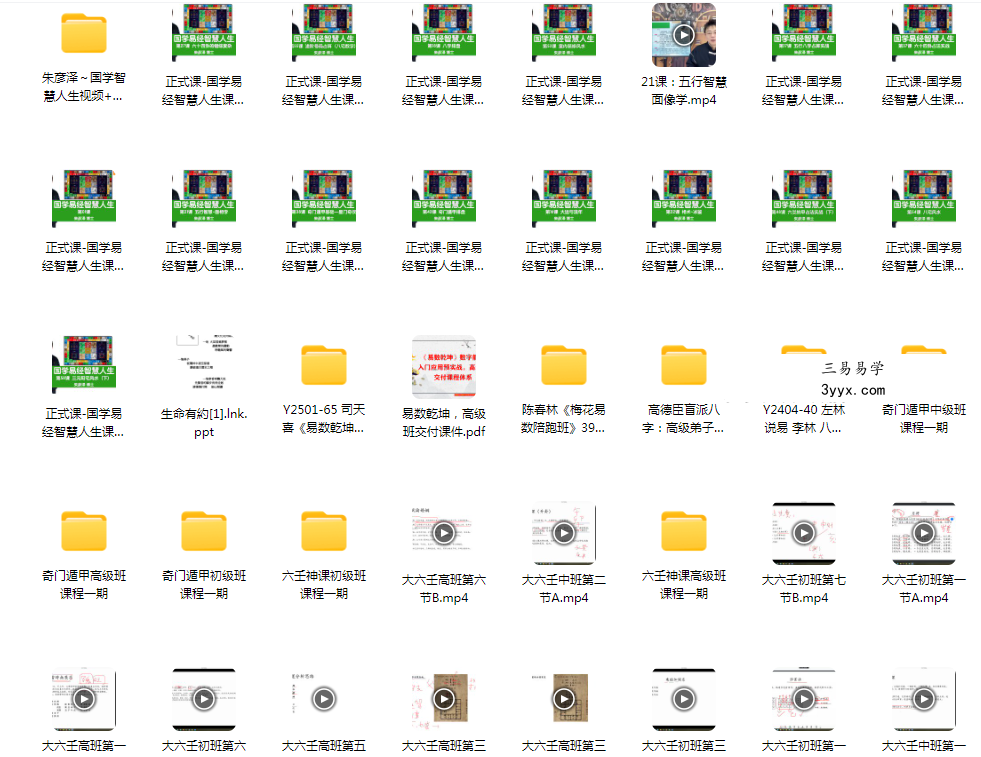
Task: Select the 奇门遁甲中级班课程一期 folder label
Action: tap(924, 419)
